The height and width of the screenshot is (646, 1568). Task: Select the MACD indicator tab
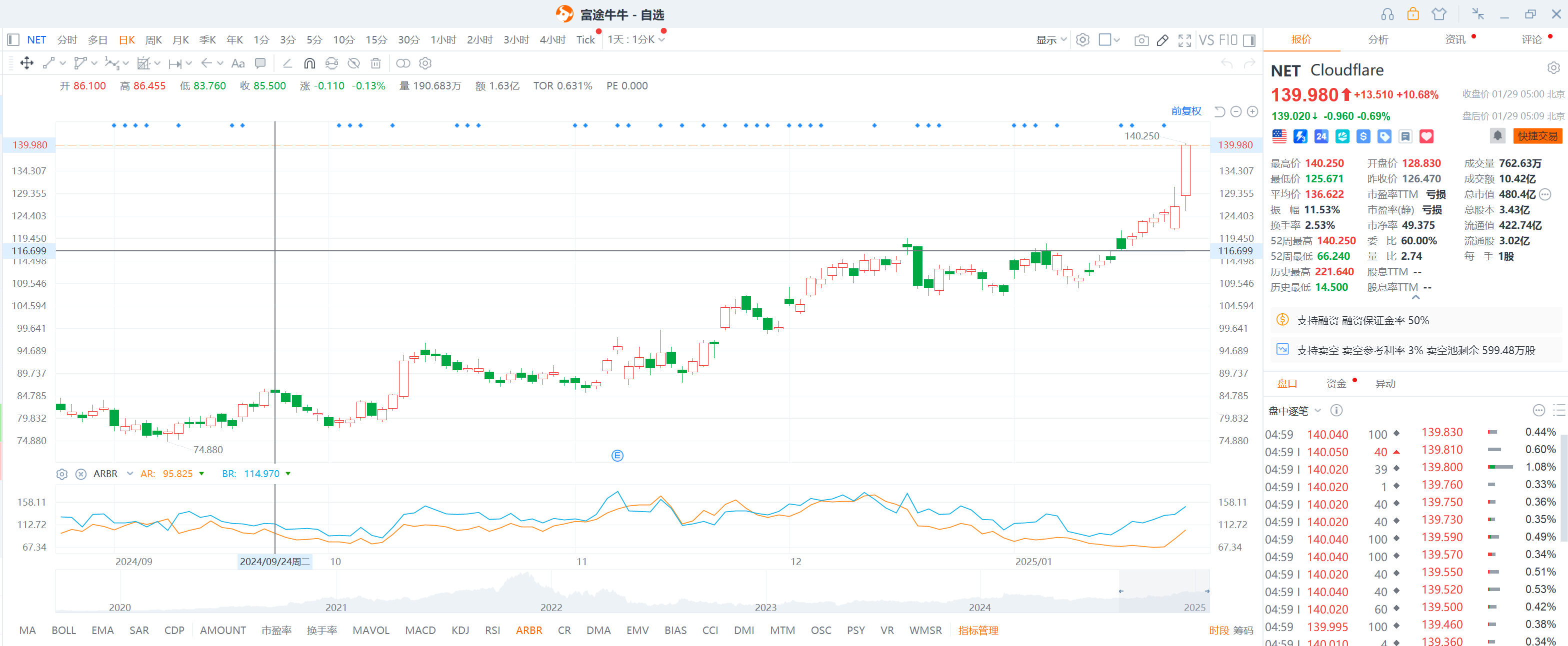click(420, 631)
